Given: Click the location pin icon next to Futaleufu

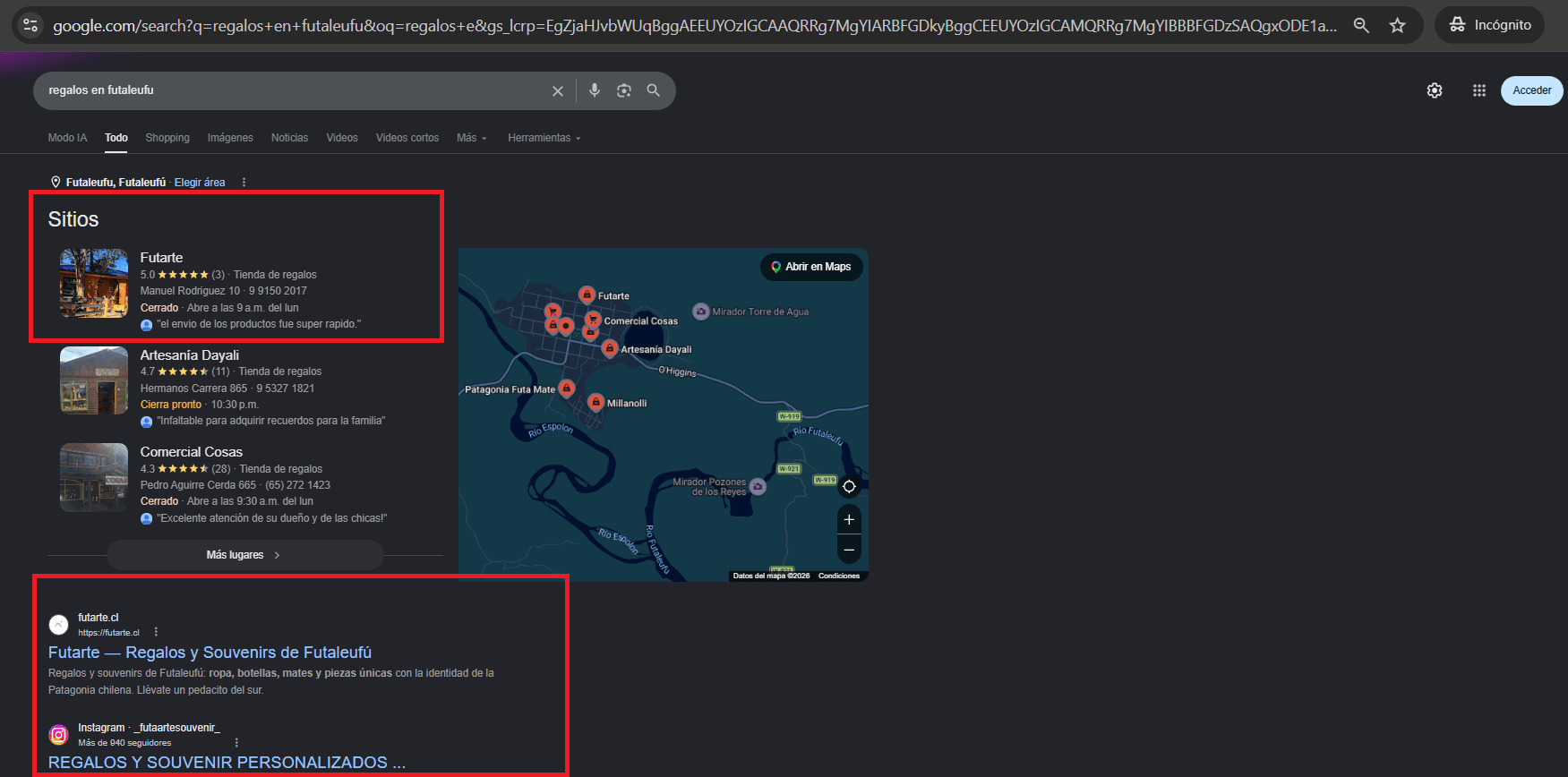Looking at the screenshot, I should coord(56,183).
